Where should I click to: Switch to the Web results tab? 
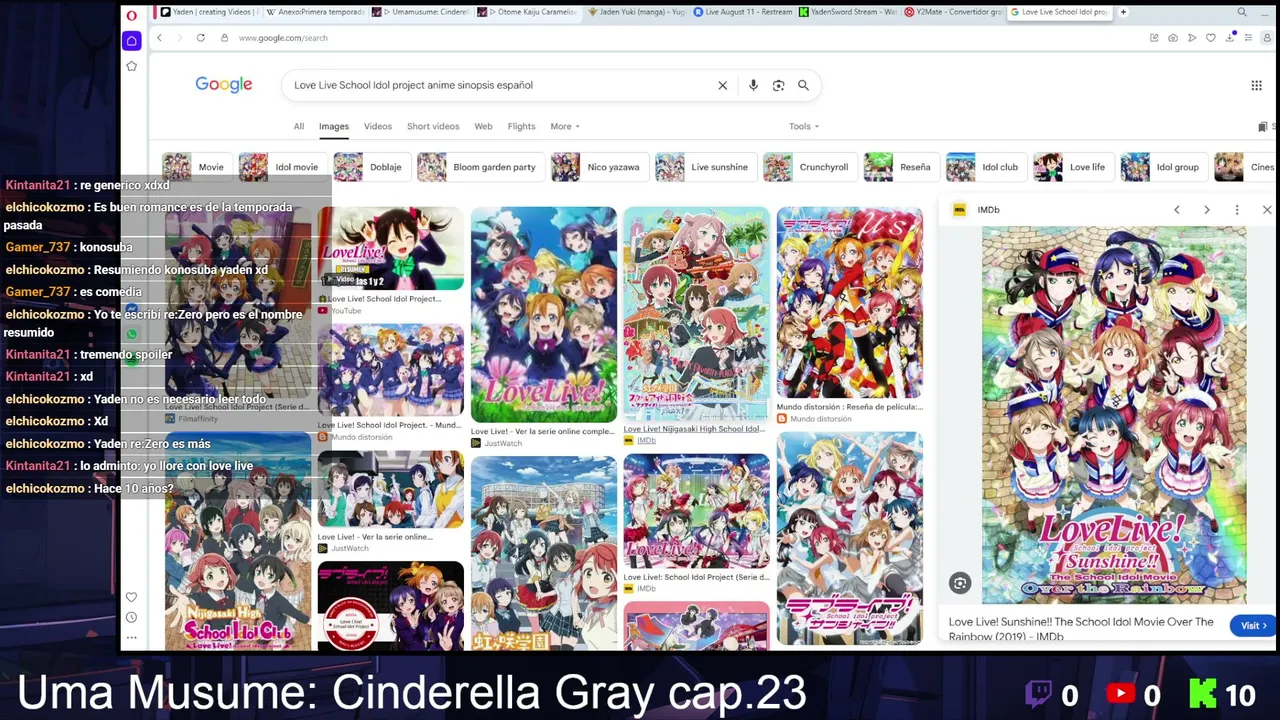click(x=483, y=127)
